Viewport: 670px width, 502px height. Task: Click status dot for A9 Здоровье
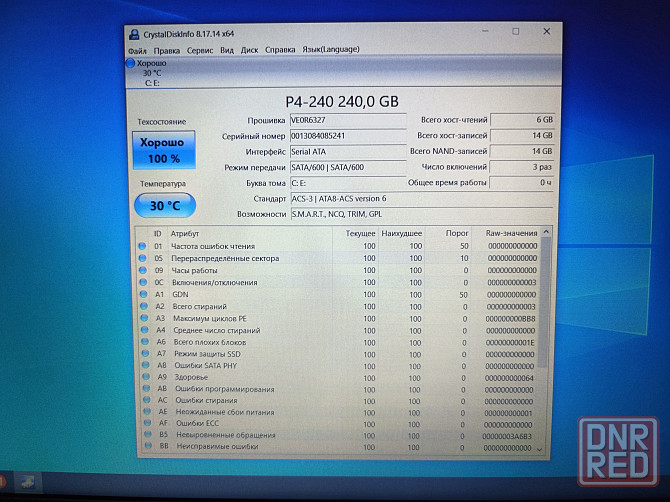tap(146, 377)
